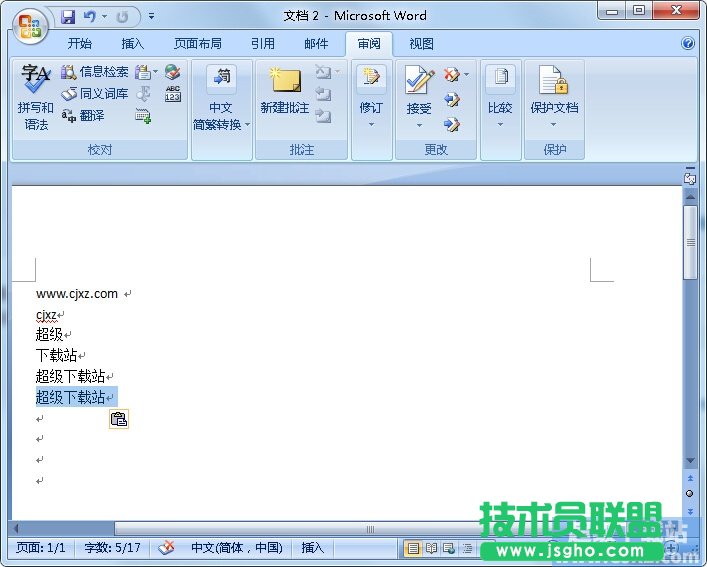Open the Thesaurus (同义词库)
Image resolution: width=707 pixels, height=567 pixels.
pos(95,94)
